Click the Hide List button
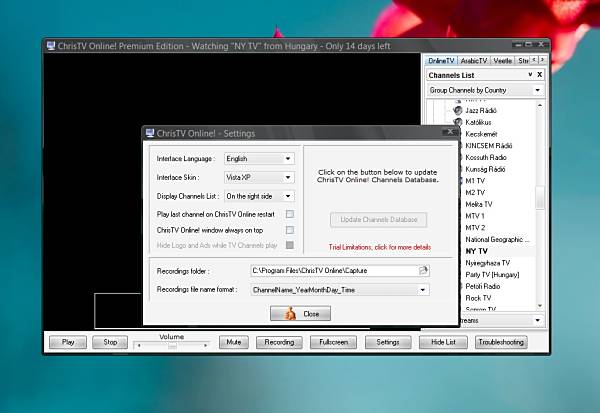 [x=443, y=342]
